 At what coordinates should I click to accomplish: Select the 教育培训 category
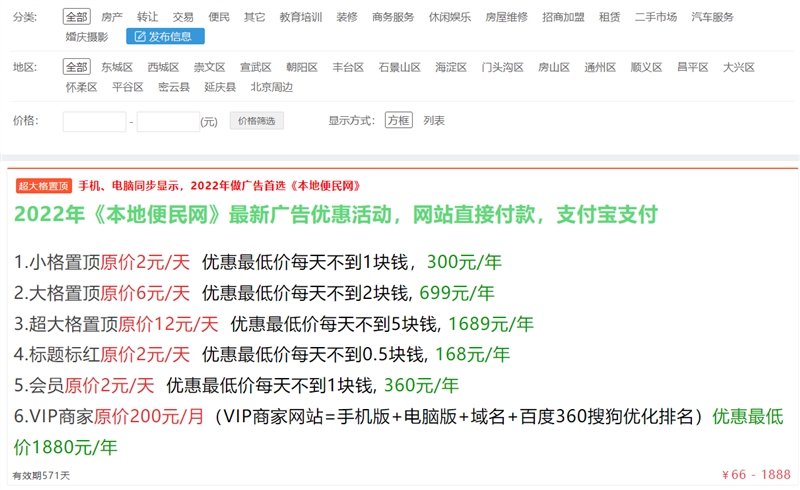[300, 17]
